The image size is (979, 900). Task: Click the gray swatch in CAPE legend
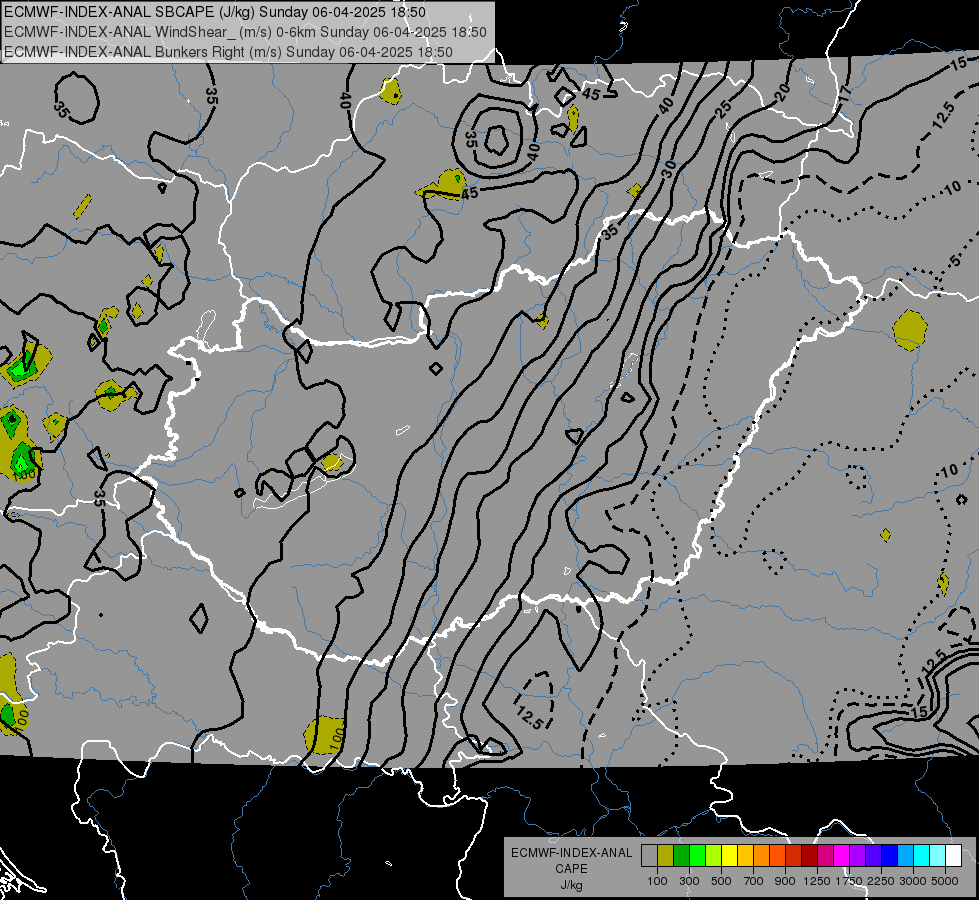pyautogui.click(x=649, y=856)
